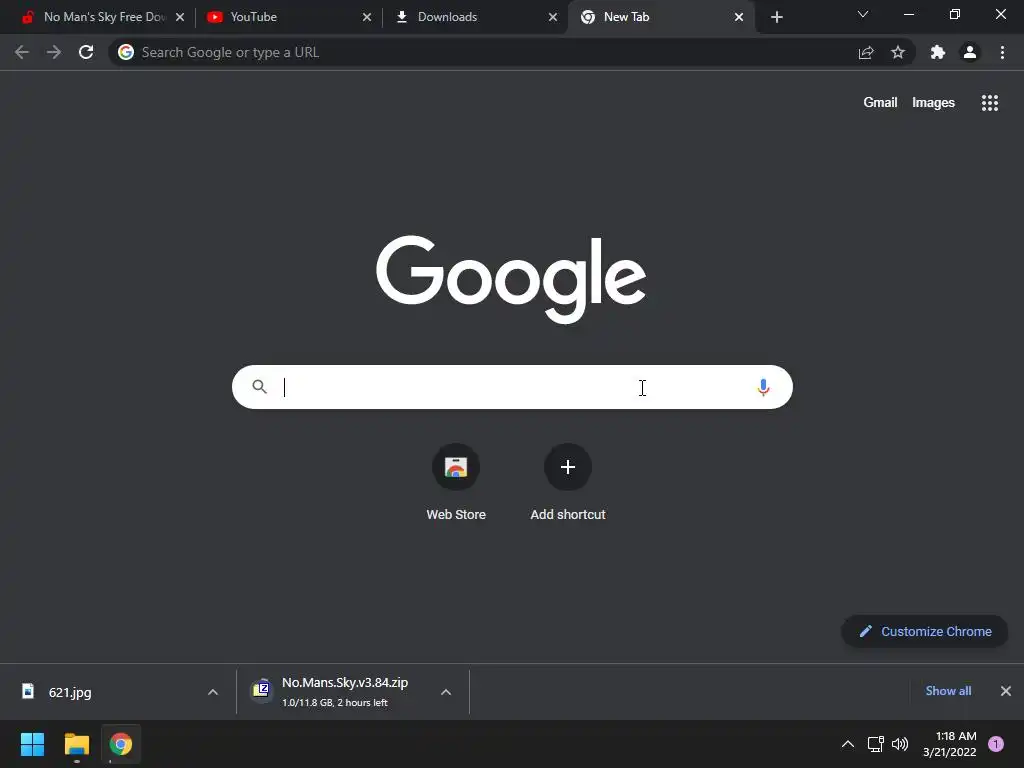Image resolution: width=1024 pixels, height=768 pixels.
Task: Click the Google logo
Action: coord(511,279)
